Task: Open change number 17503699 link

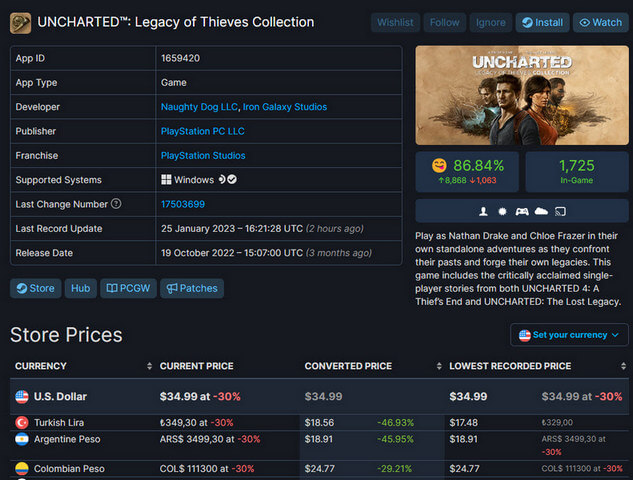Action: [183, 204]
